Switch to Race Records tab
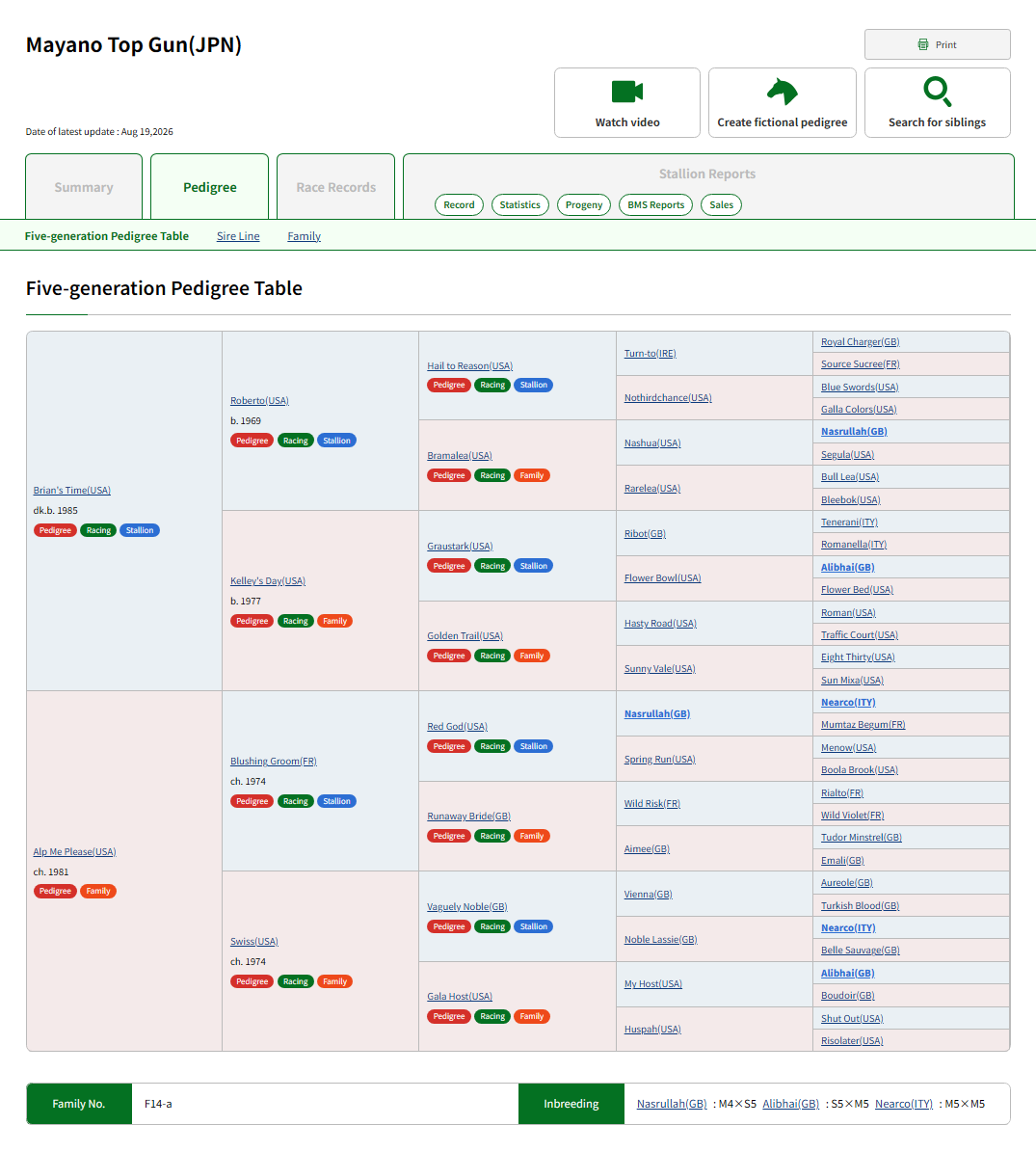This screenshot has width=1036, height=1152. point(335,187)
